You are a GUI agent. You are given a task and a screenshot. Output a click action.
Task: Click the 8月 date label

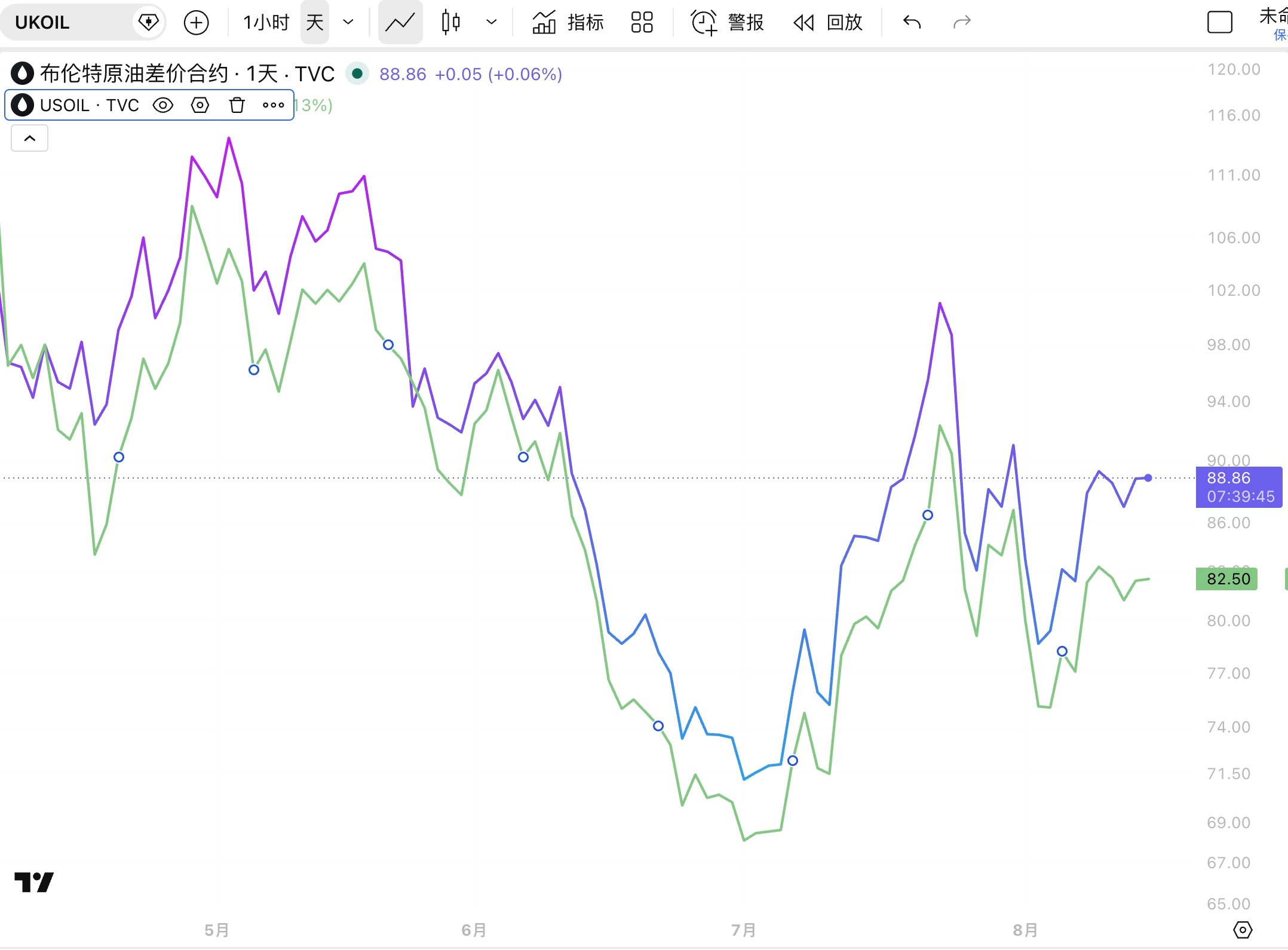pos(1026,930)
